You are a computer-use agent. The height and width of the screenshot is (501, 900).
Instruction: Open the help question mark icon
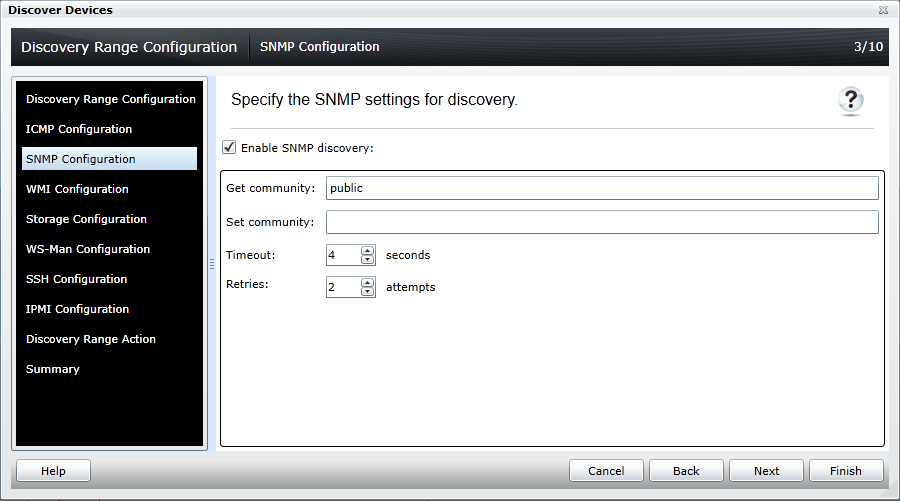pyautogui.click(x=851, y=99)
